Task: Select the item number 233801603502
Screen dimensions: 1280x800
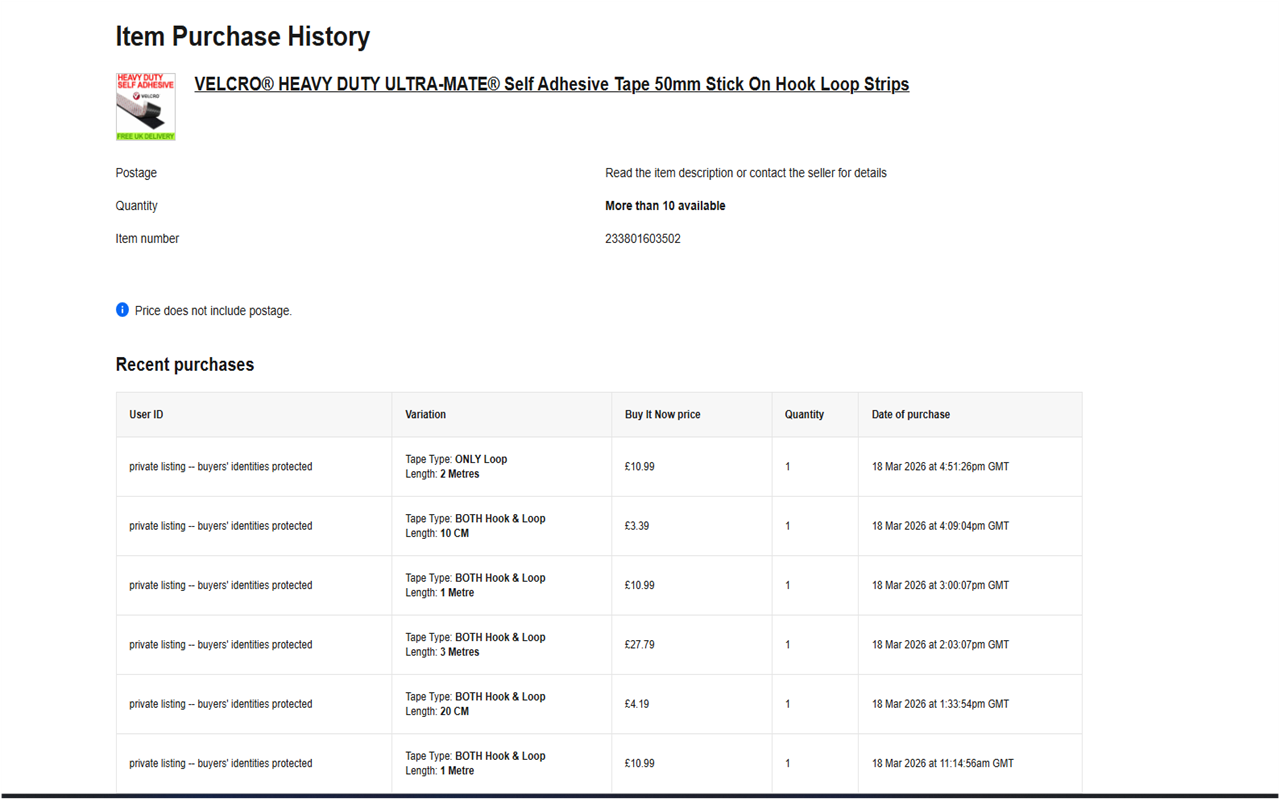Action: pyautogui.click(x=643, y=239)
